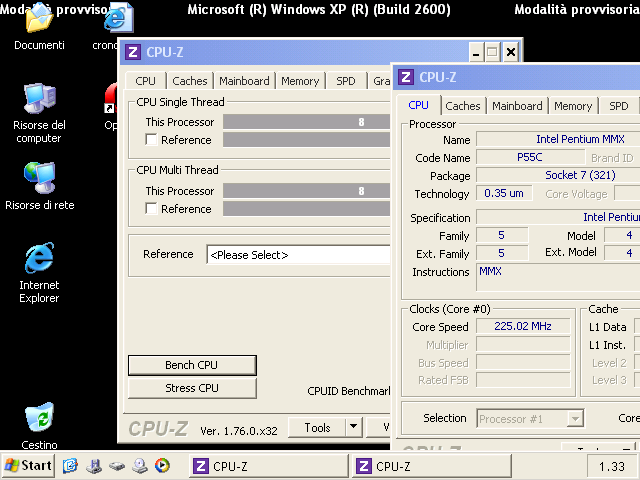Open Caches tab in the front CPU-Z window

pyautogui.click(x=463, y=106)
